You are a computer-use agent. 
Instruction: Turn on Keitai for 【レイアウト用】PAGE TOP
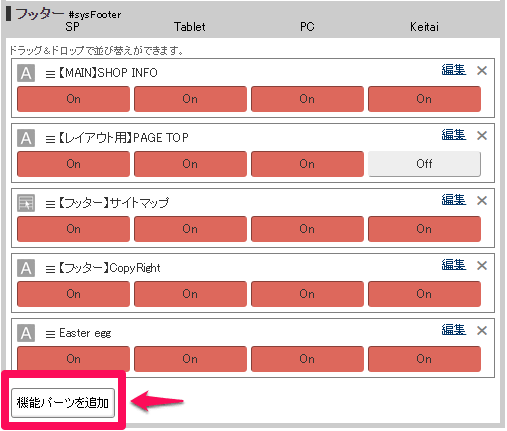[x=424, y=164]
